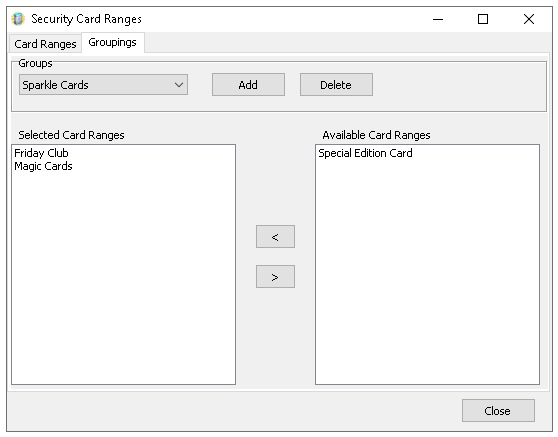
Task: Click the Close button at the bottom
Action: click(x=498, y=411)
